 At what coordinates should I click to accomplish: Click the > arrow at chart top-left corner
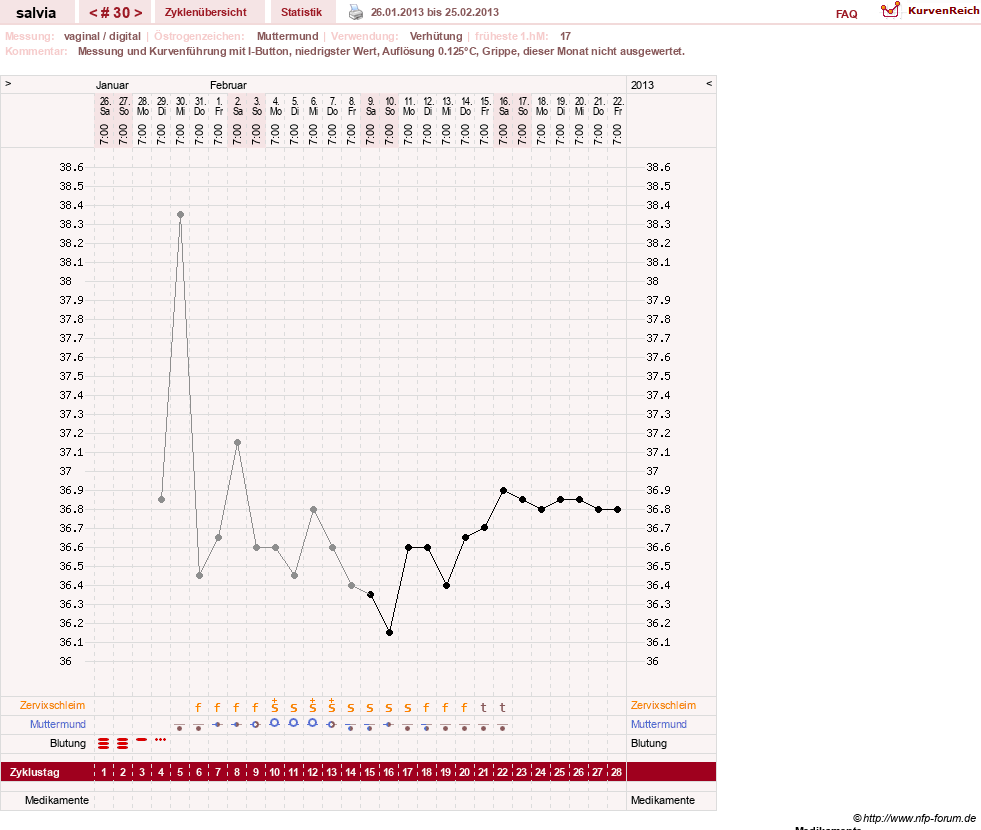point(8,83)
